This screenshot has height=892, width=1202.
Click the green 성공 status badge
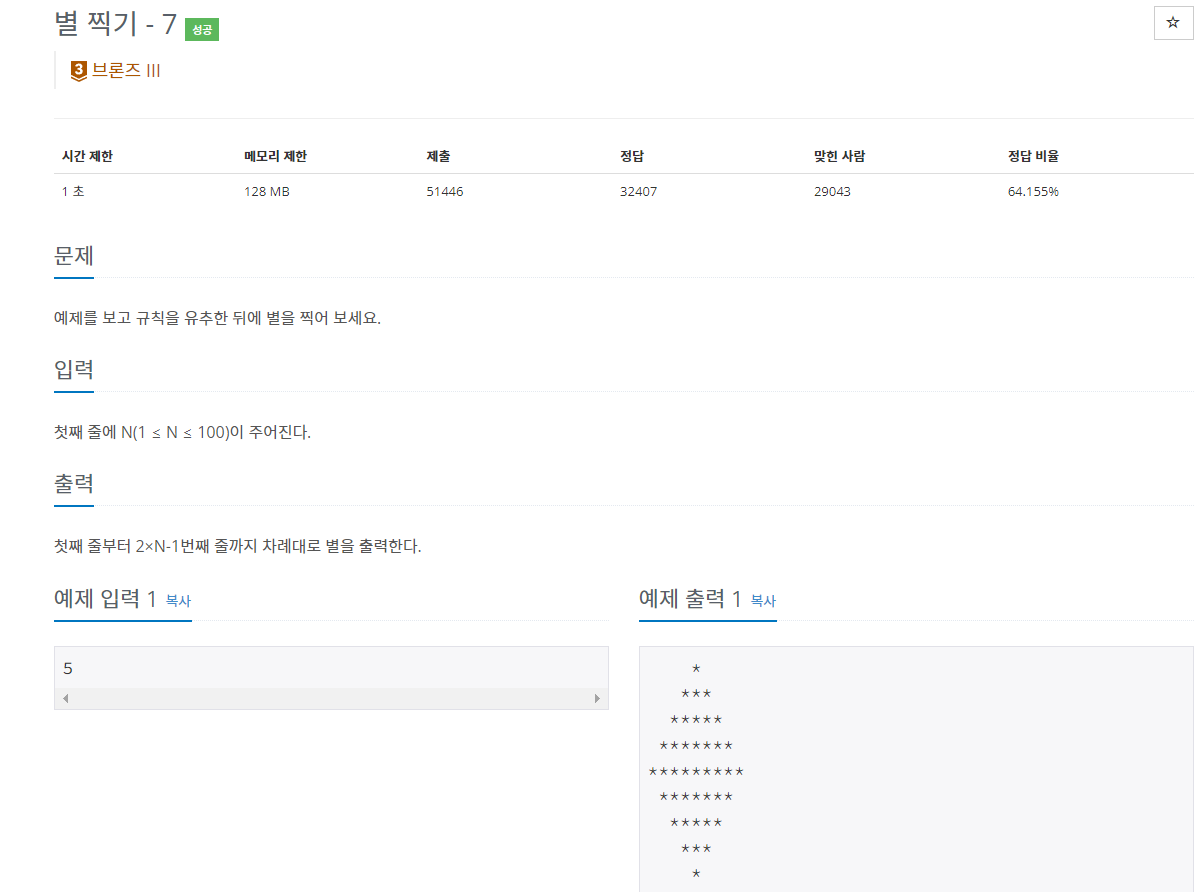pyautogui.click(x=202, y=30)
